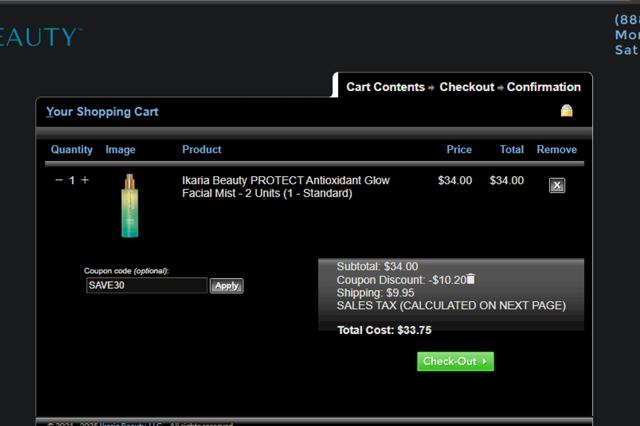Screen dimensions: 640x426
Task: Click the Total Cost: $33.75 text
Action: pyautogui.click(x=384, y=330)
